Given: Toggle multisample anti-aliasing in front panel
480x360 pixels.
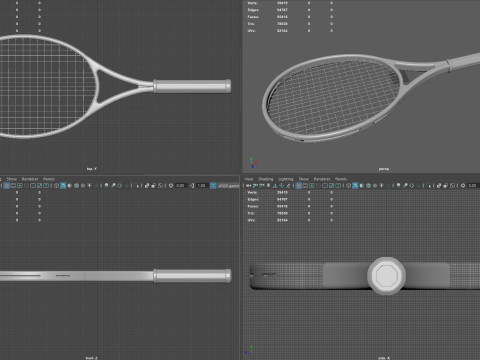Looking at the screenshot, I should click(120, 185).
